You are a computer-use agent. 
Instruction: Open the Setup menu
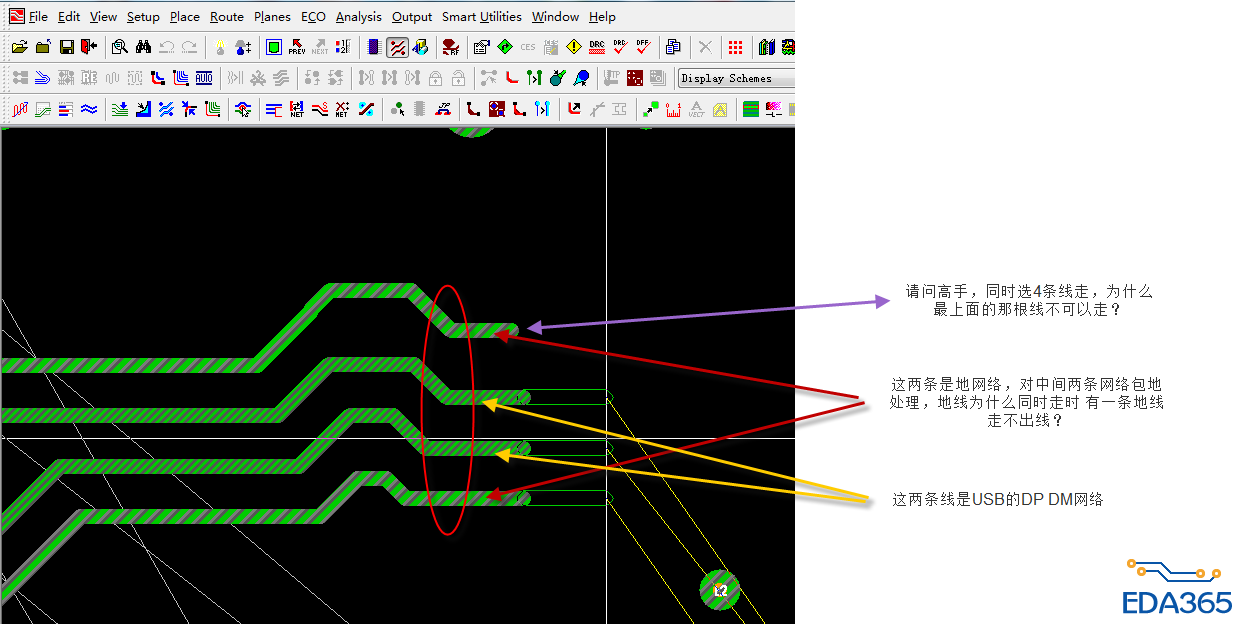tap(143, 17)
